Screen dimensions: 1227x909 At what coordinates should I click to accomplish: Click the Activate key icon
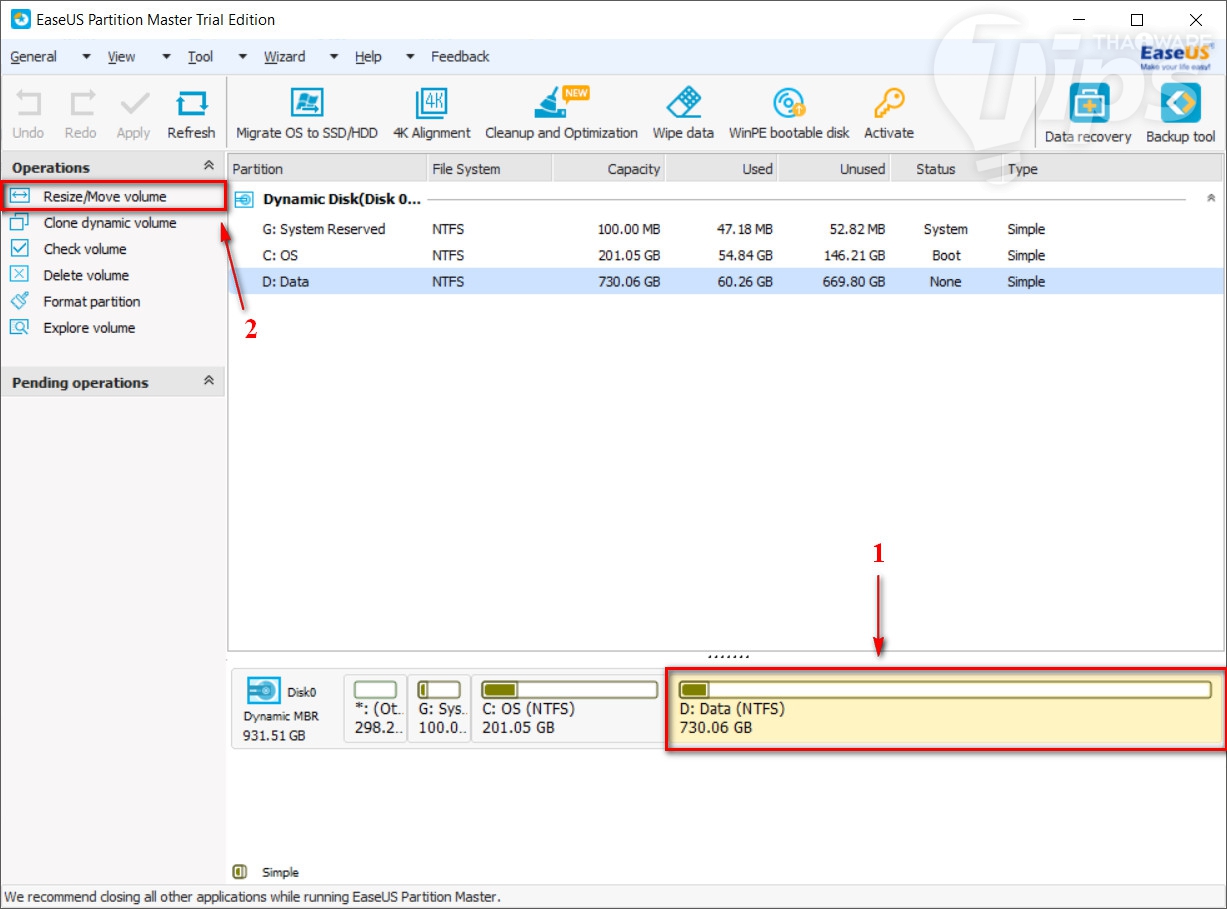(x=889, y=104)
